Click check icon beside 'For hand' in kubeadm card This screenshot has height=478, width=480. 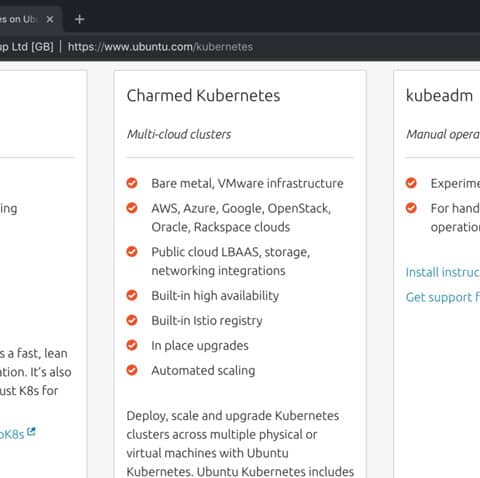pos(411,208)
